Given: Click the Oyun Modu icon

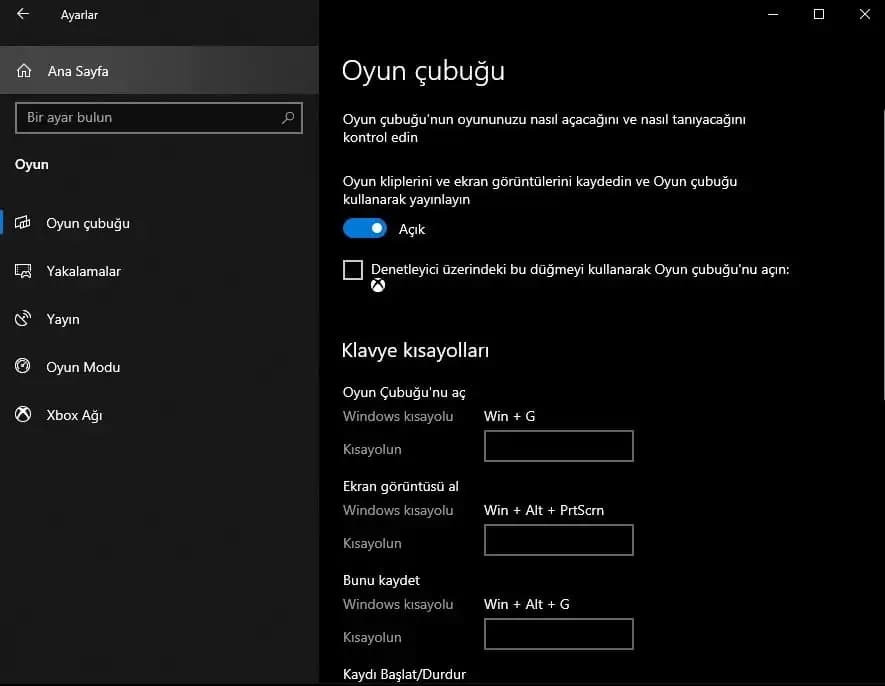Looking at the screenshot, I should tap(23, 367).
